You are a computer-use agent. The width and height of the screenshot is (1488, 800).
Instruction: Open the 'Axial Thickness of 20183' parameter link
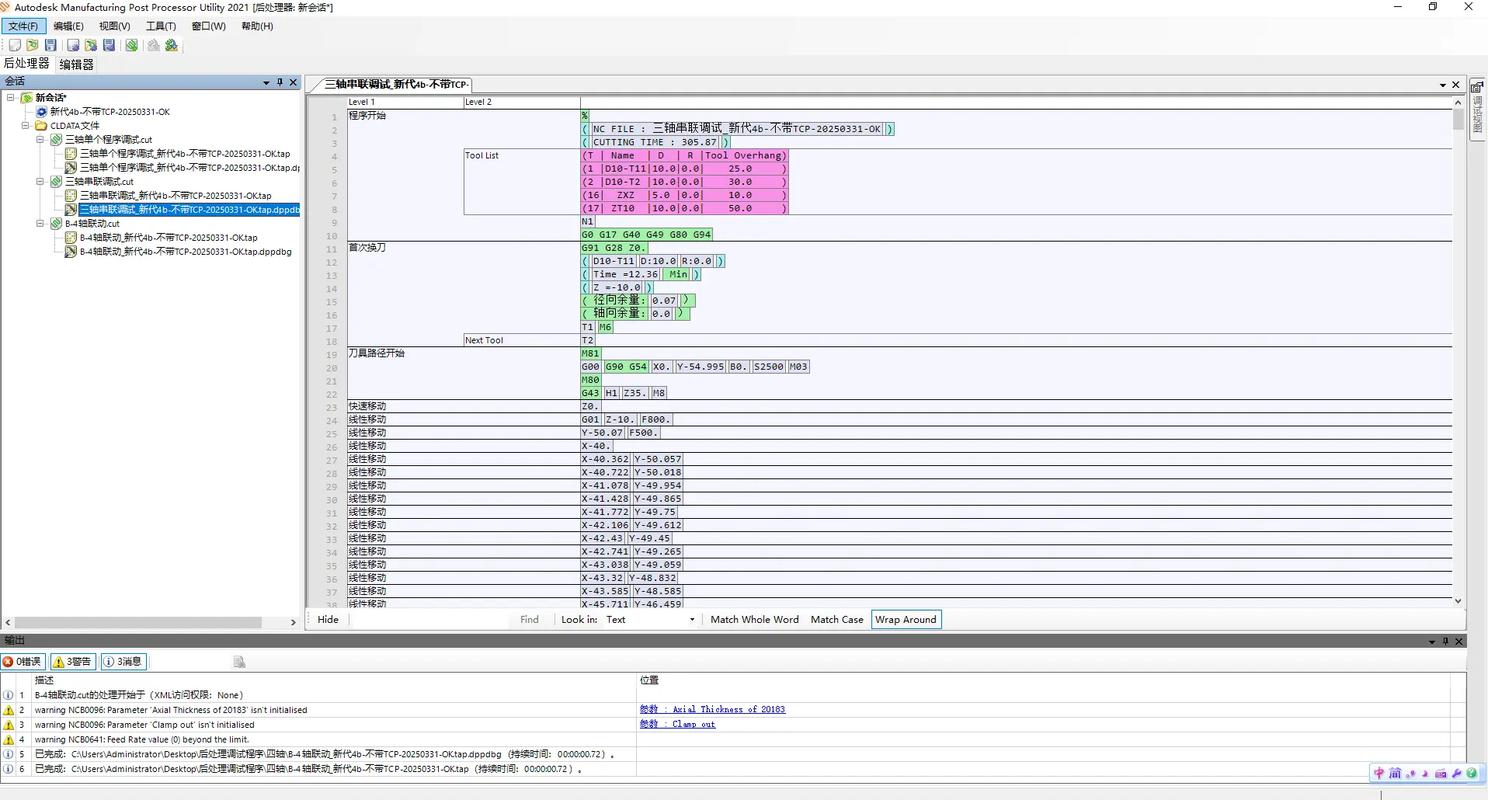(x=712, y=710)
